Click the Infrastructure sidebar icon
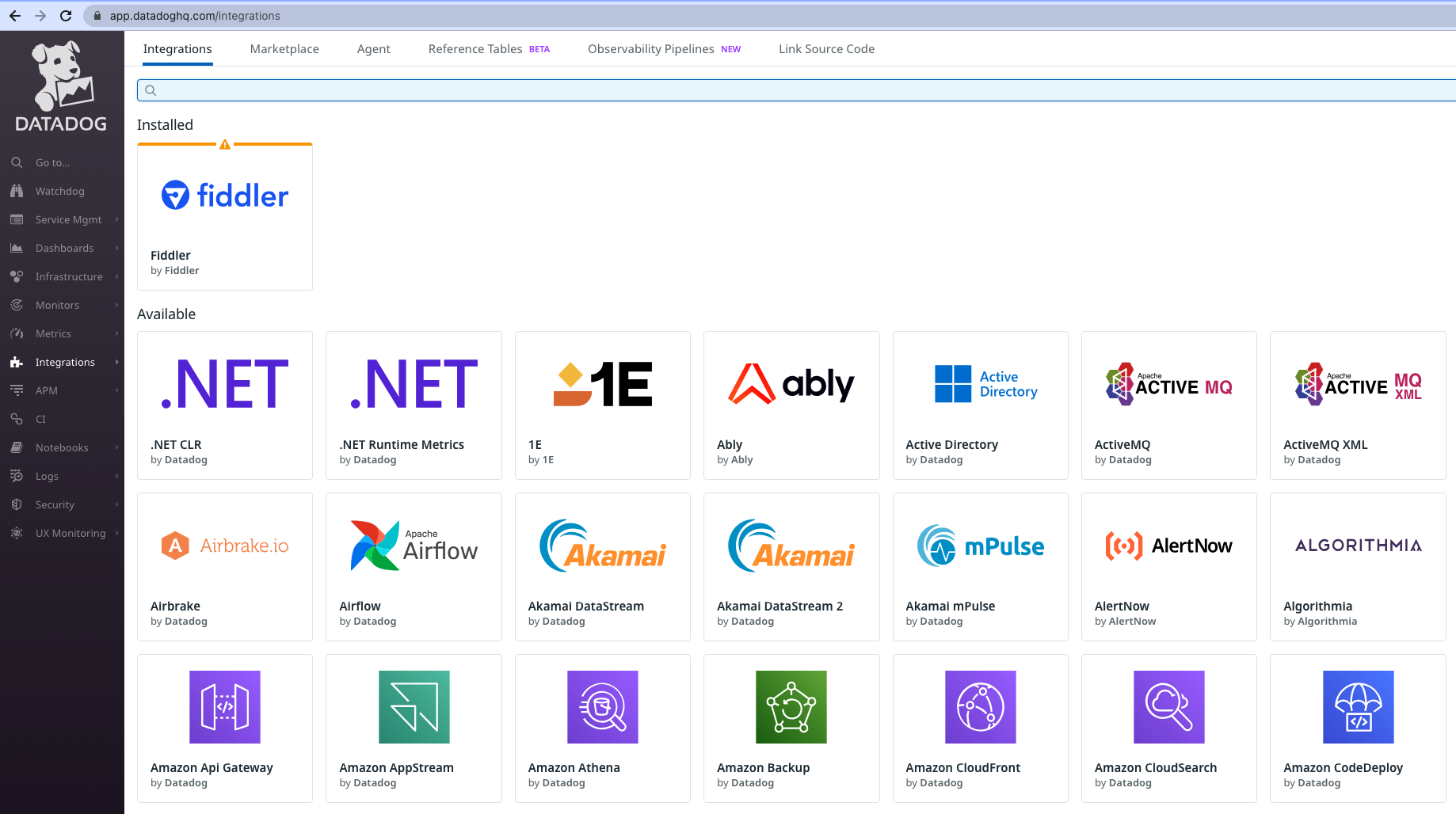 [x=17, y=276]
